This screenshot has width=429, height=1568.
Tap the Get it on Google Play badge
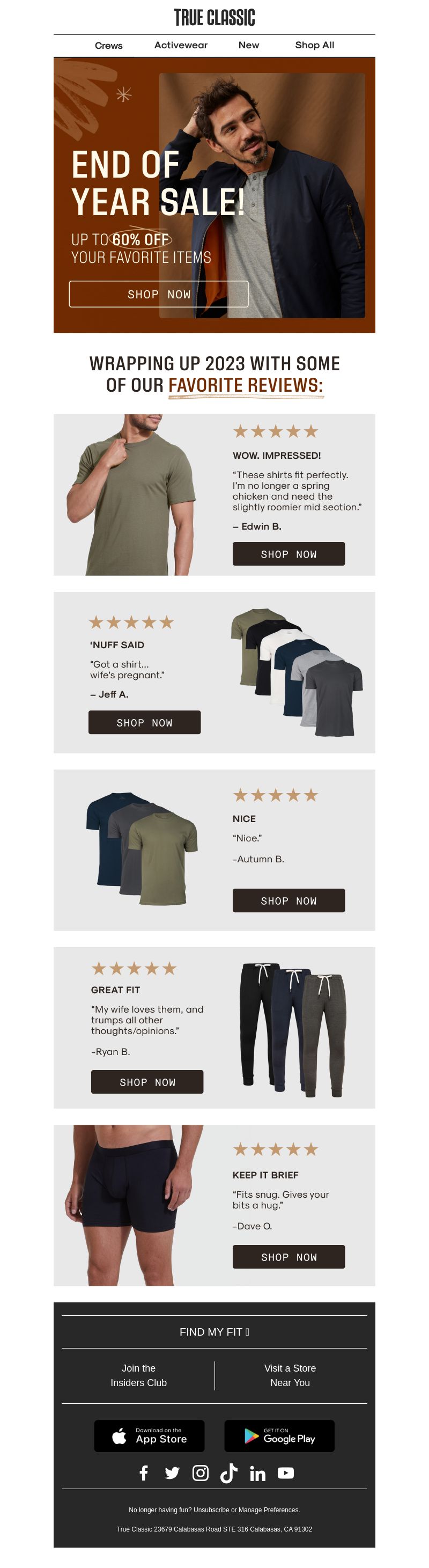coord(279,1436)
